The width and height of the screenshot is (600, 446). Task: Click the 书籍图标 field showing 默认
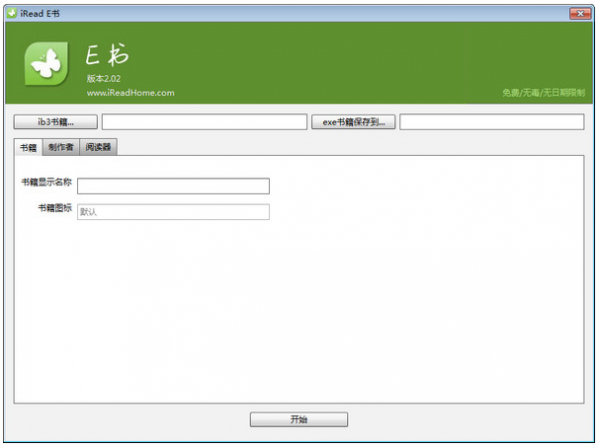173,212
